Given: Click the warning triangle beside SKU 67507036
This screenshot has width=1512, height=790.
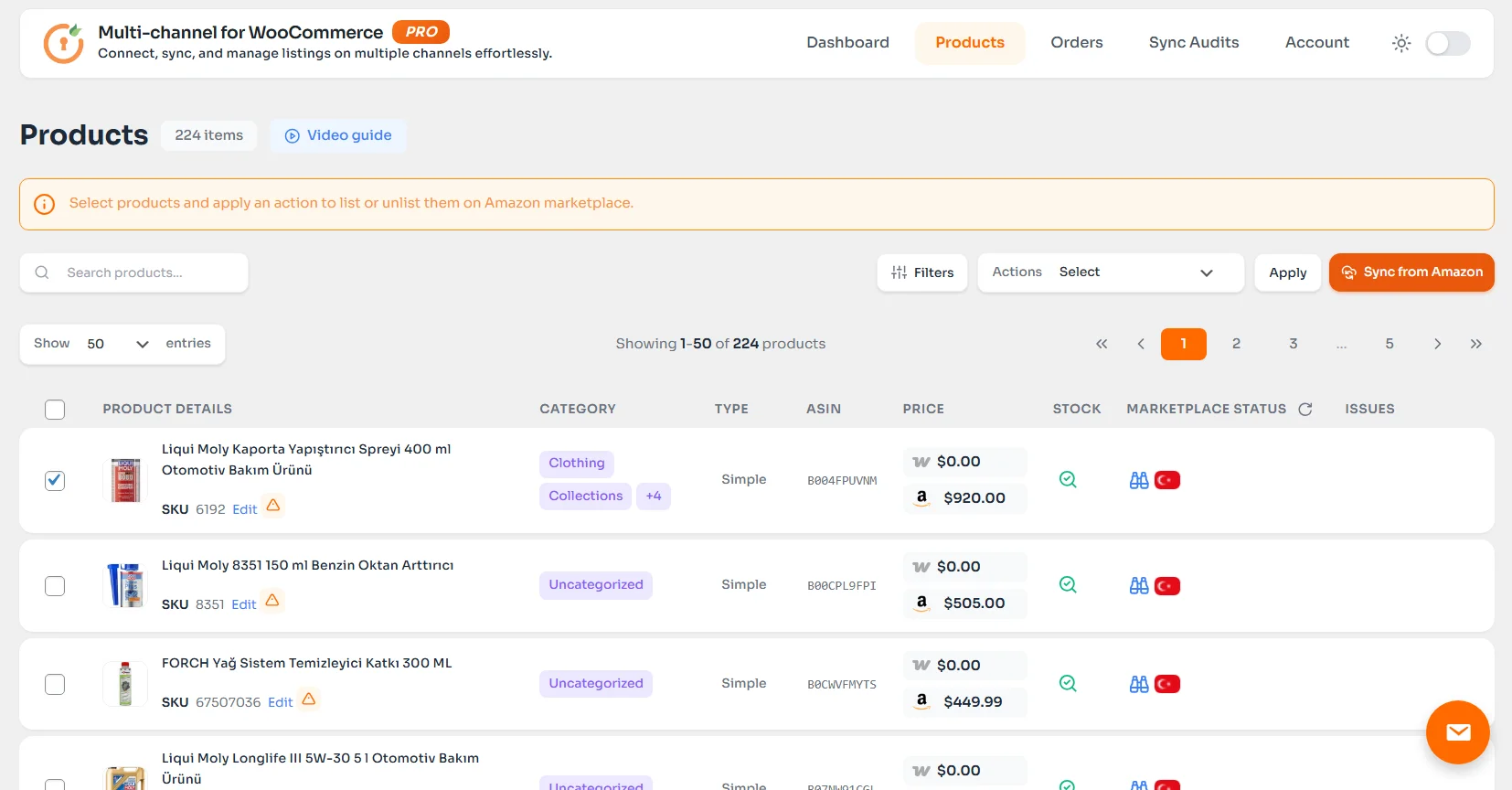Looking at the screenshot, I should 309,699.
